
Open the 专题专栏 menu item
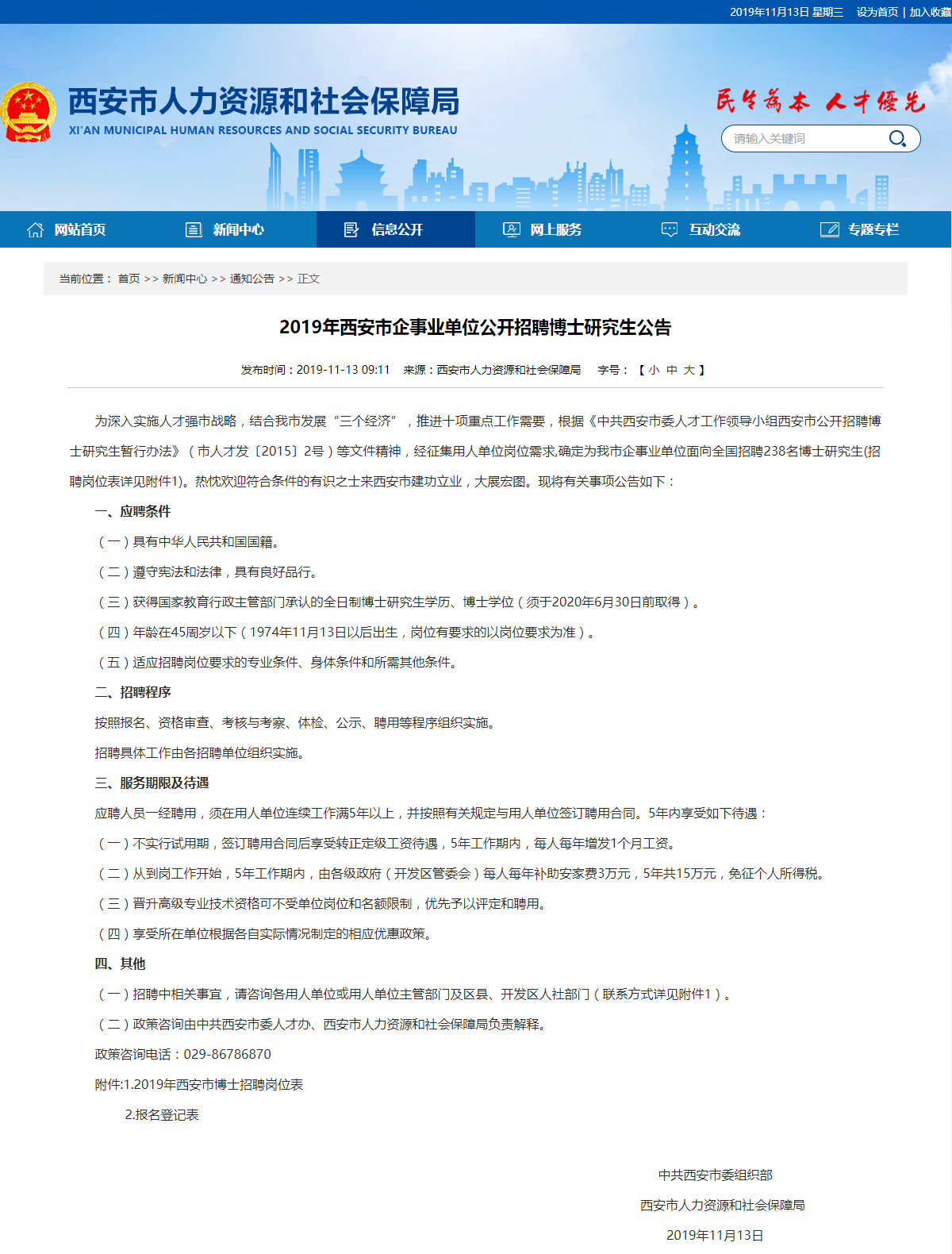(x=872, y=229)
